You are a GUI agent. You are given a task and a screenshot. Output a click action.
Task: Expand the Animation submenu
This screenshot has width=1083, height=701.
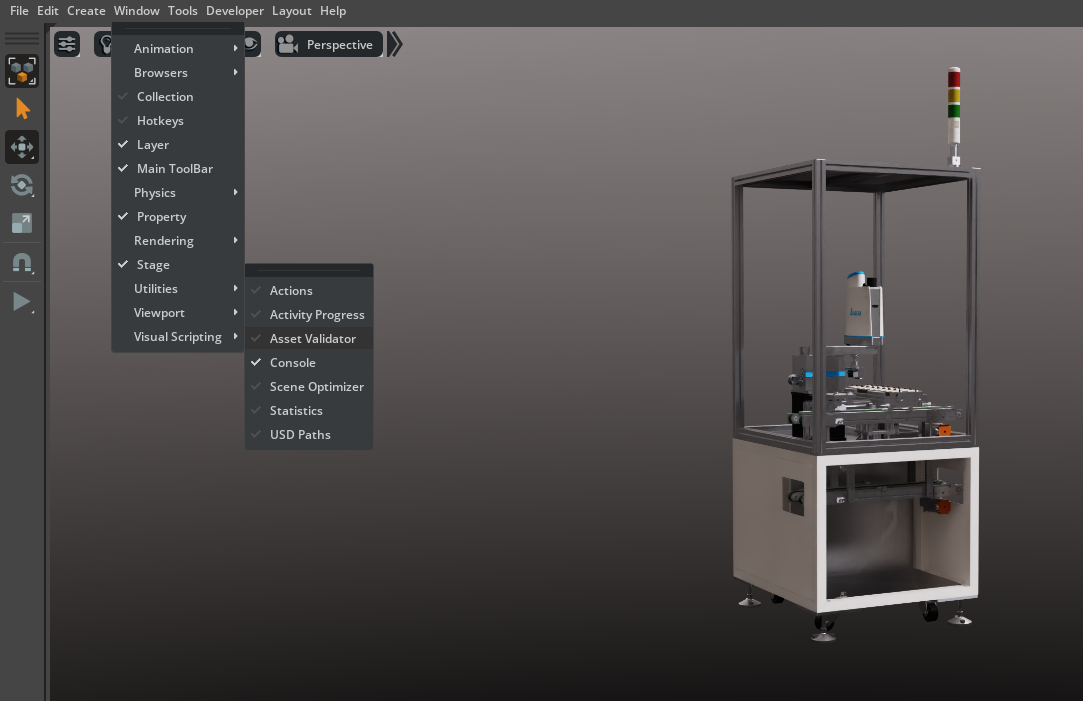coord(164,49)
